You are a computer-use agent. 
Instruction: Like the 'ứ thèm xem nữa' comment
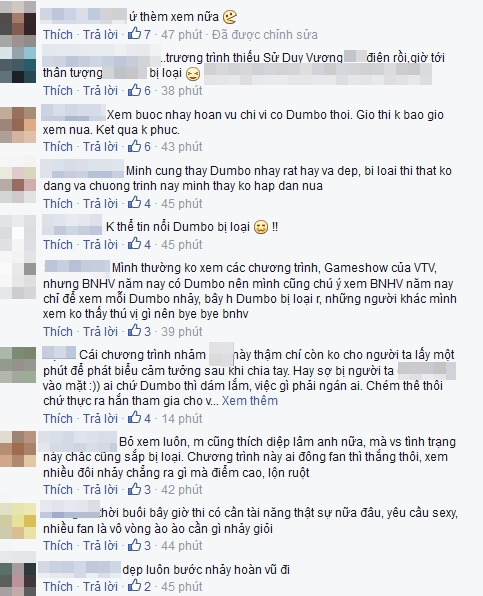pos(58,35)
